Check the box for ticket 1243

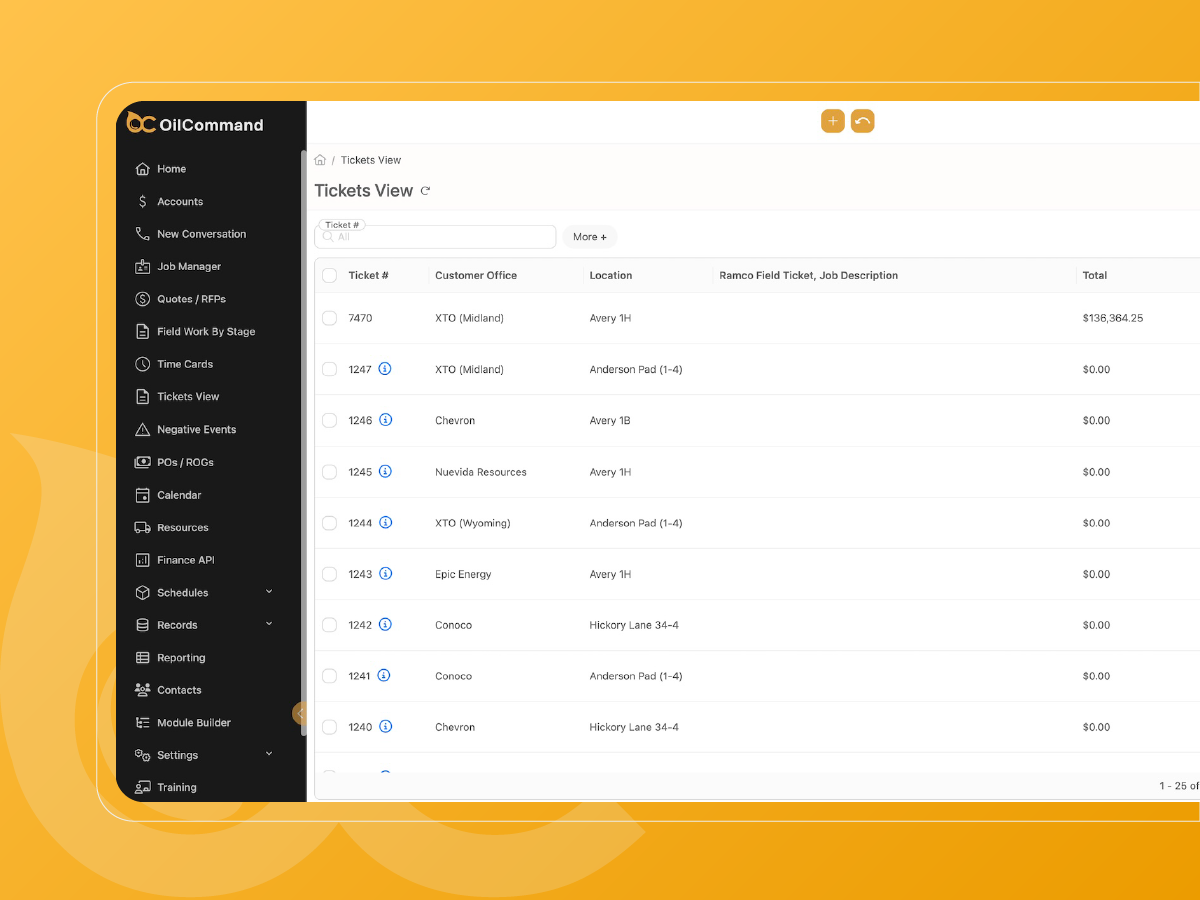coord(329,574)
